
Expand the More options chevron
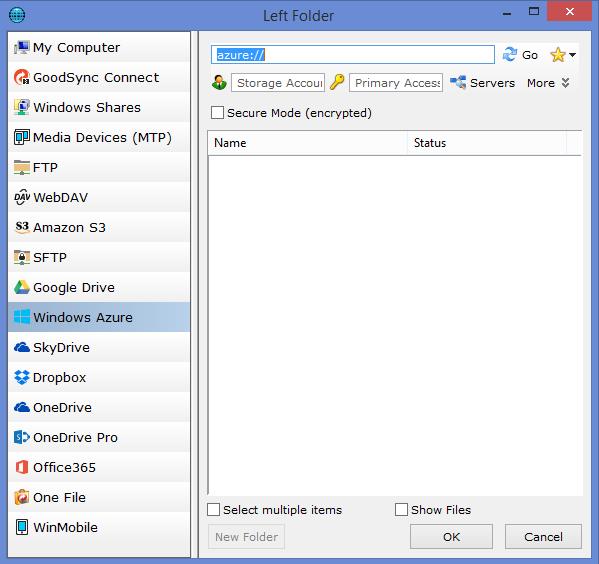[x=565, y=83]
